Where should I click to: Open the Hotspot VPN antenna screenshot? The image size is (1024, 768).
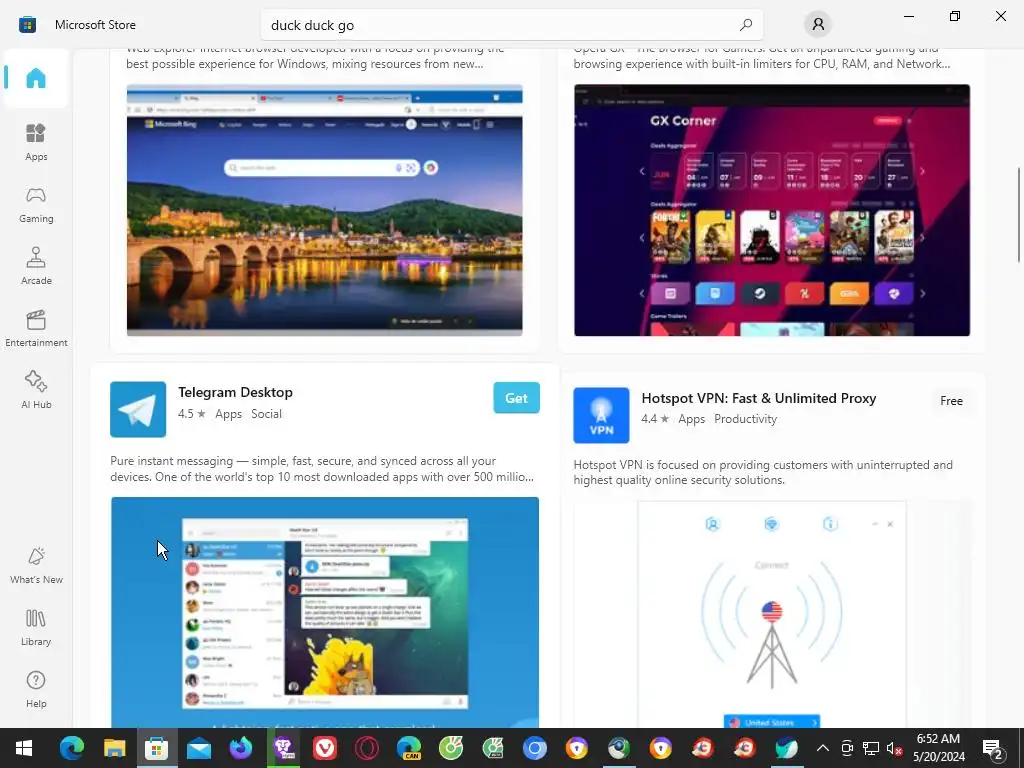pyautogui.click(x=772, y=614)
